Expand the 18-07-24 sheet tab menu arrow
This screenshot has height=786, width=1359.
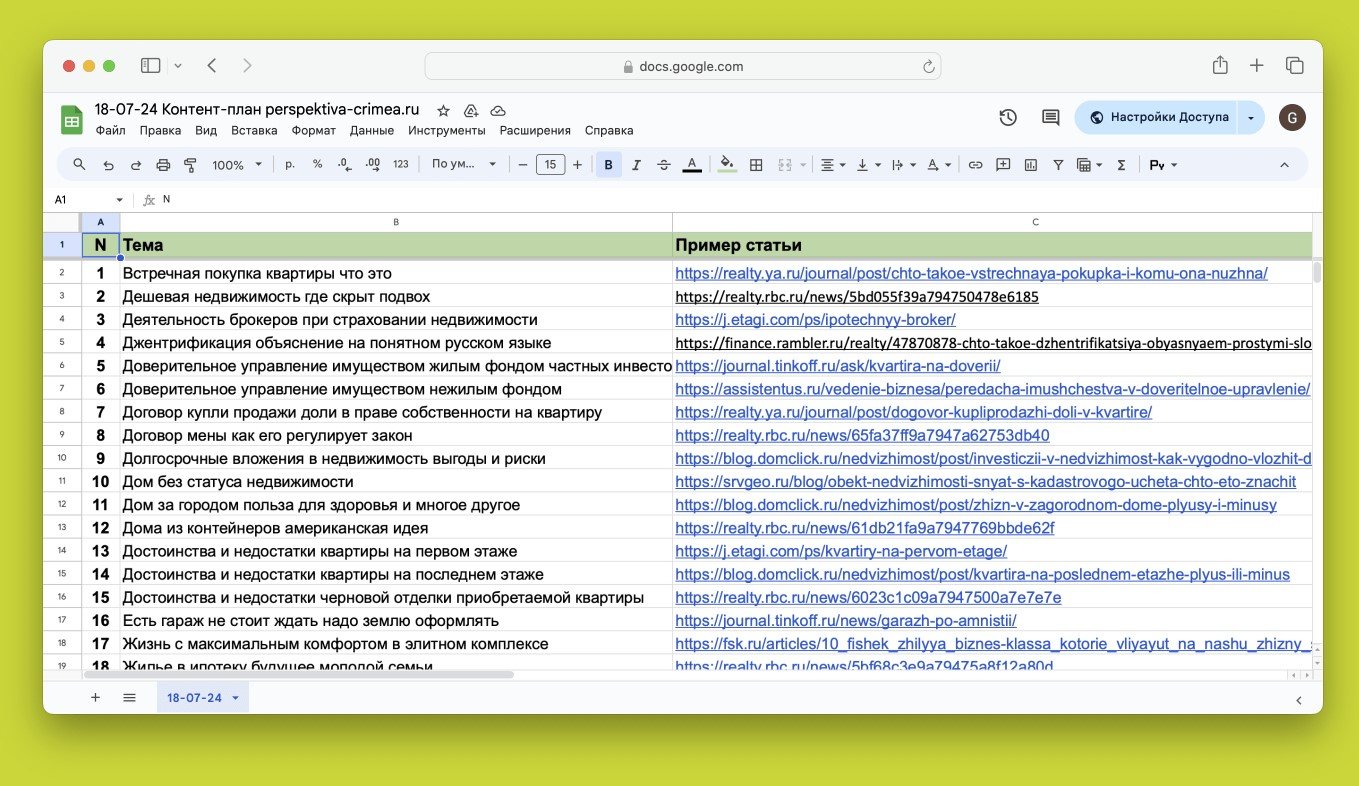pos(235,698)
